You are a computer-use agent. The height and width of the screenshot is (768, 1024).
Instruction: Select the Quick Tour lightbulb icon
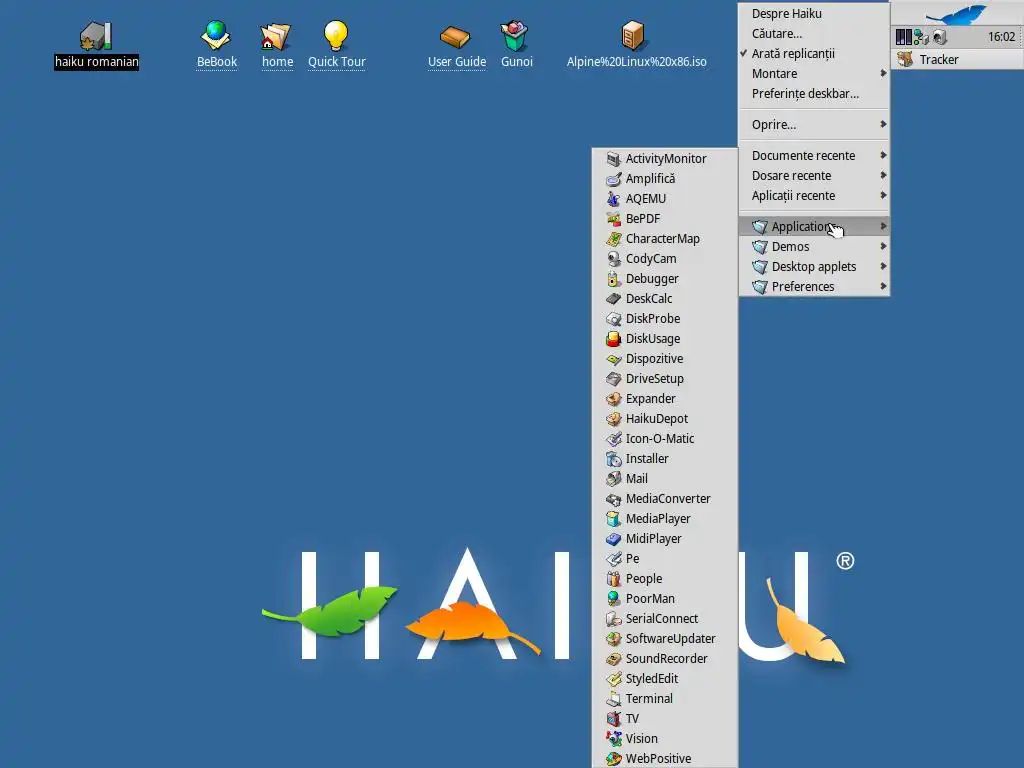point(336,44)
